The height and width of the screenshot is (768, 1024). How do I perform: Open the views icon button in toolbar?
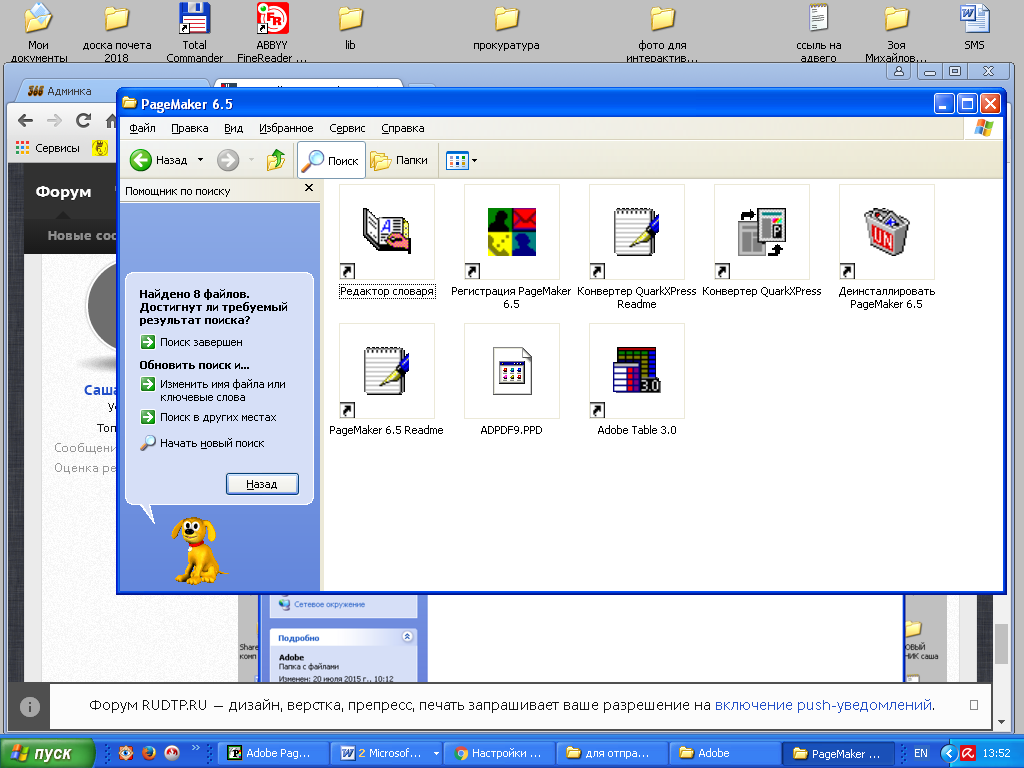[x=457, y=160]
